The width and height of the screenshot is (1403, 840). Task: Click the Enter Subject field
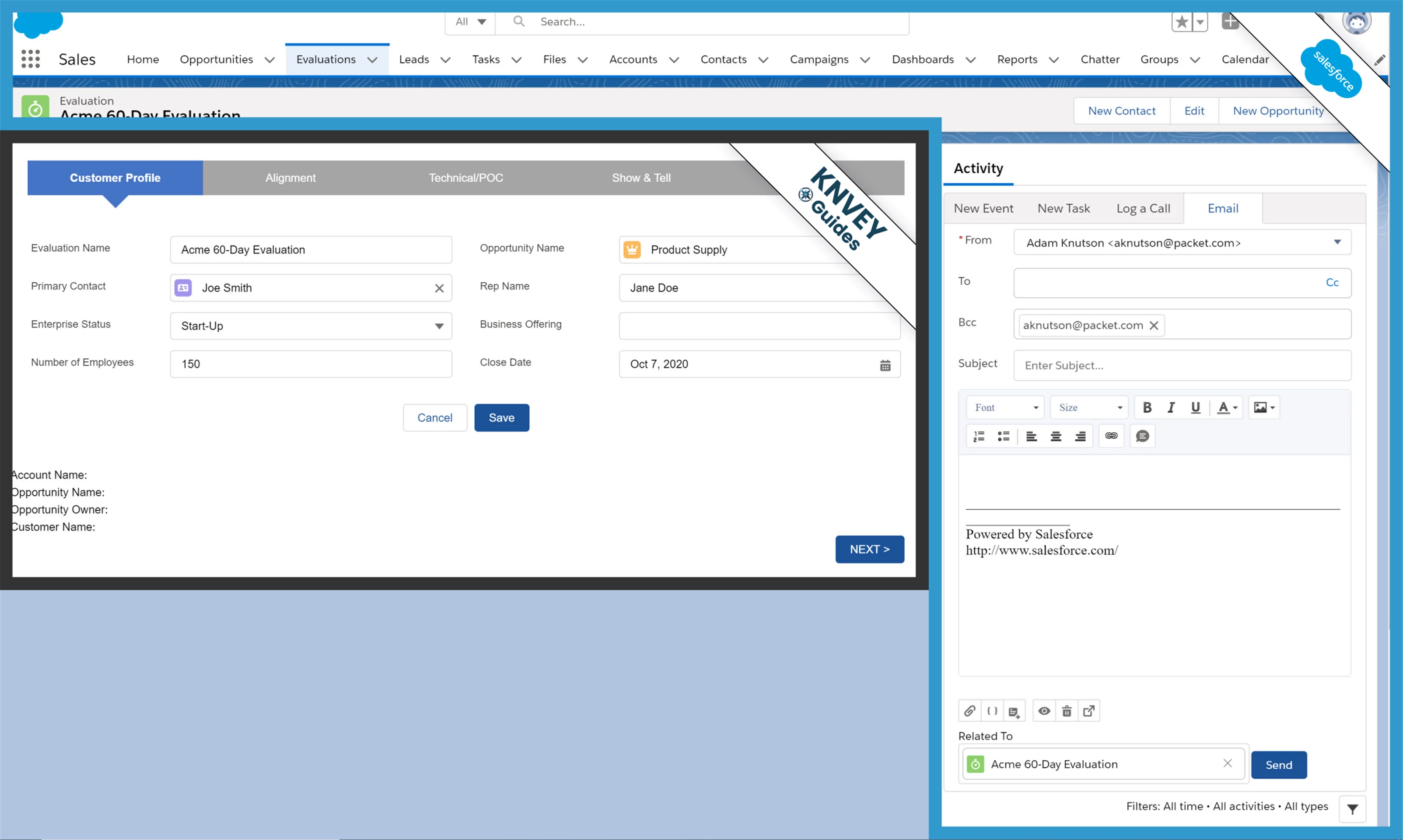tap(1182, 366)
